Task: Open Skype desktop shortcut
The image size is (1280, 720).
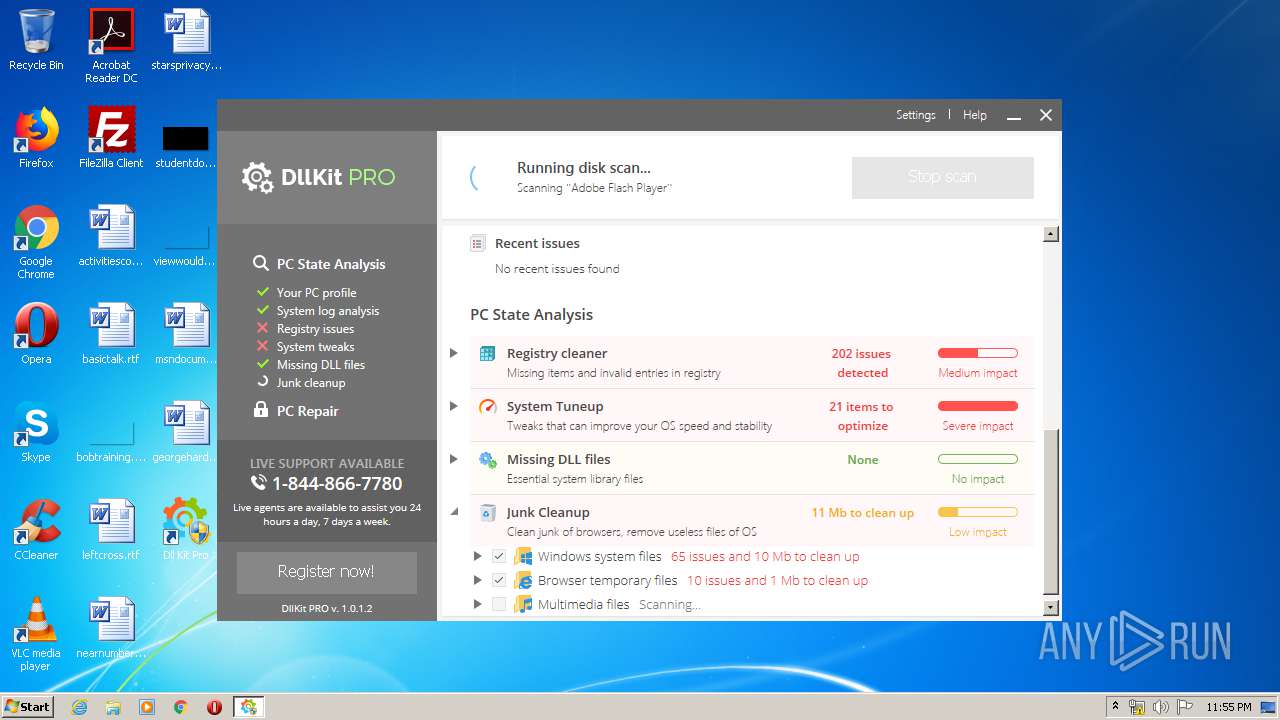Action: pyautogui.click(x=36, y=432)
